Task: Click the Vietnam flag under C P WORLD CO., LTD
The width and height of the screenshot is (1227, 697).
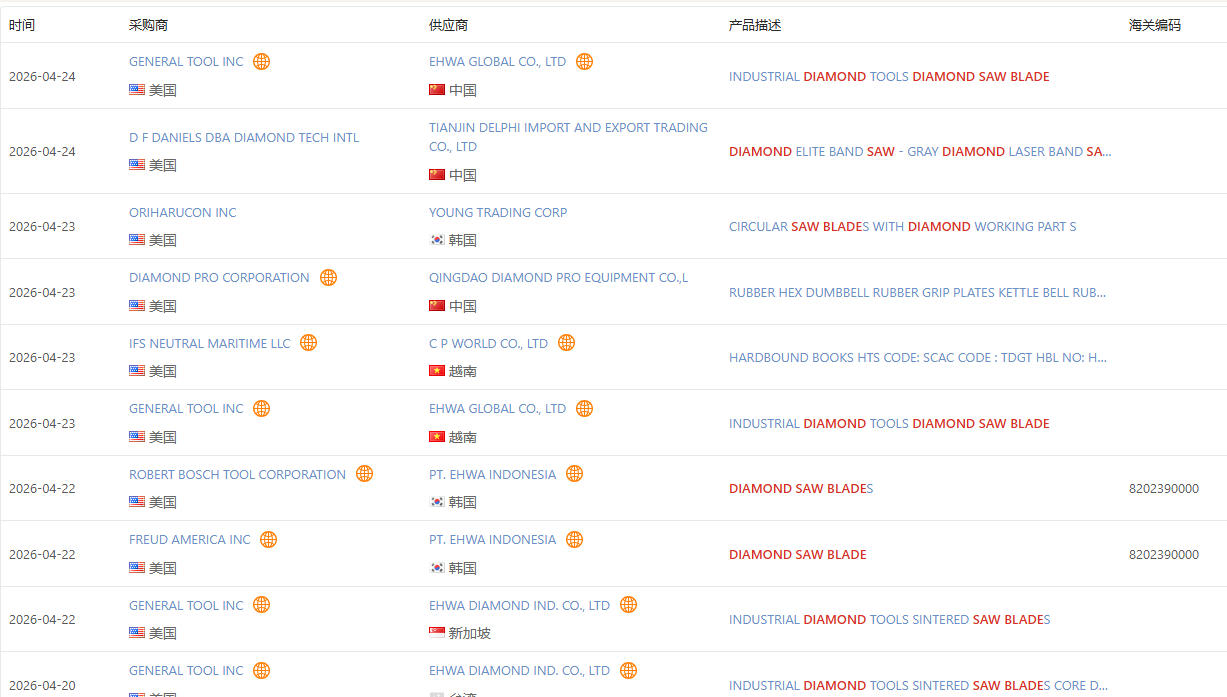Action: tap(437, 371)
